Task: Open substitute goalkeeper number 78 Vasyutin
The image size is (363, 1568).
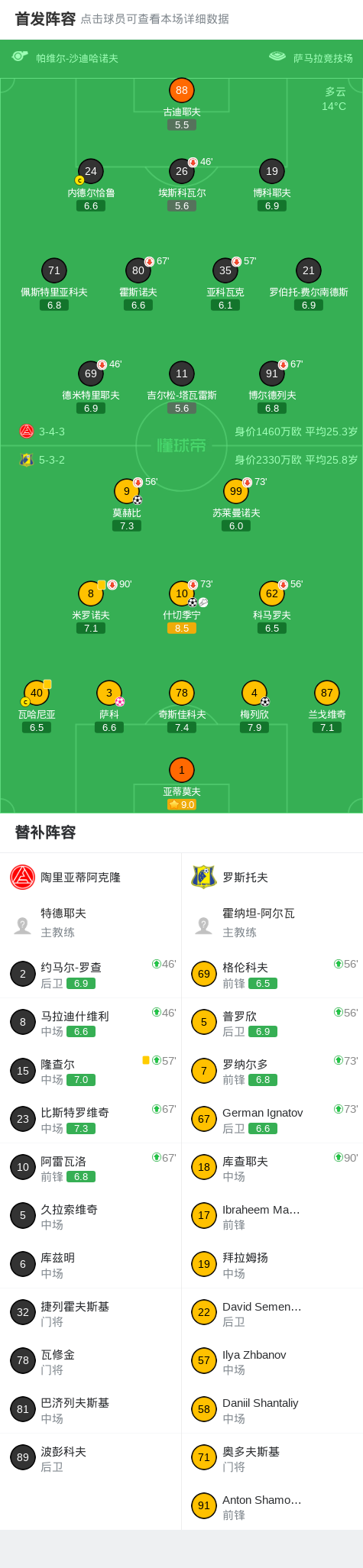Action: pyautogui.click(x=91, y=1361)
